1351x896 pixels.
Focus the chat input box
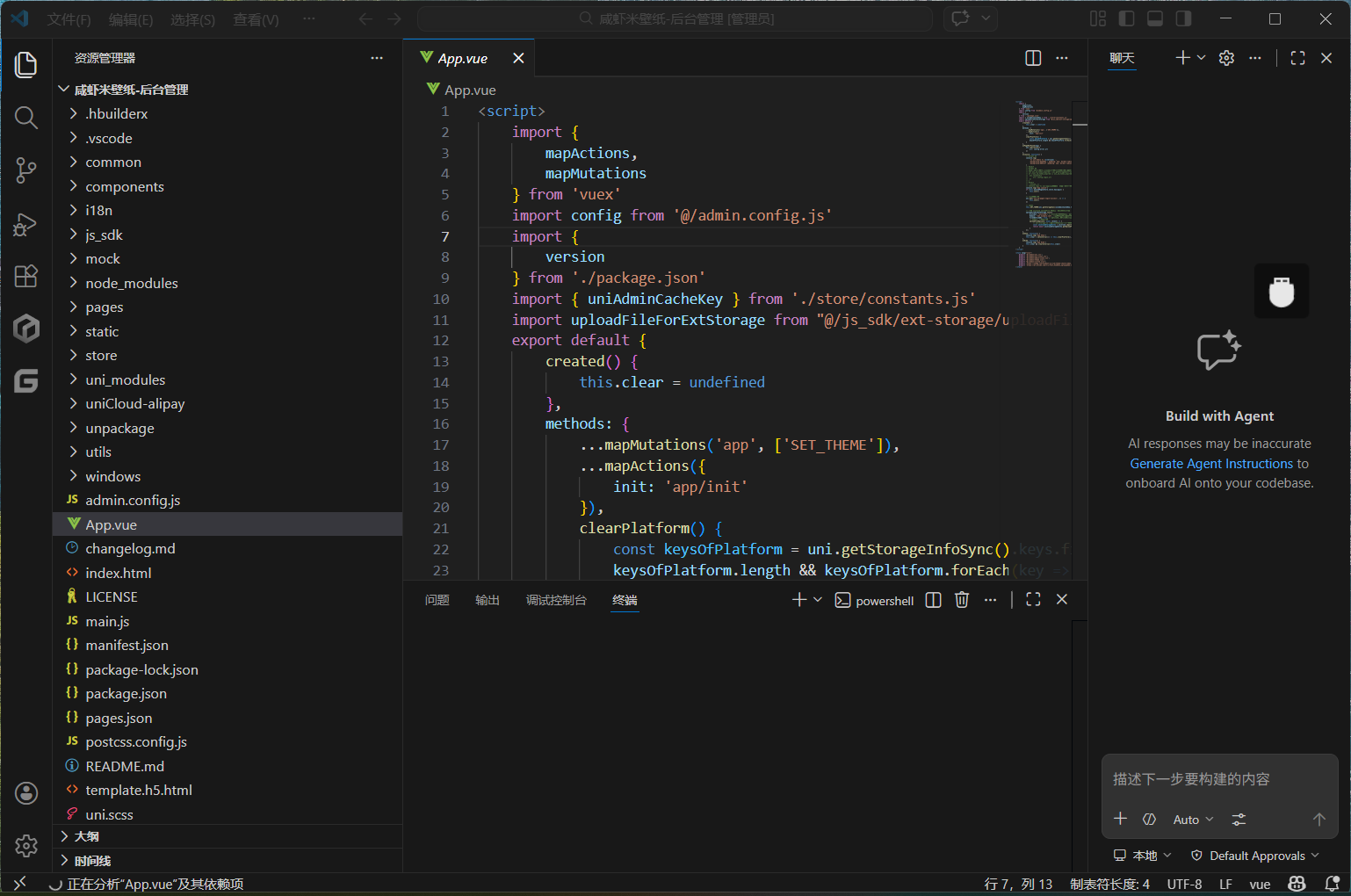1218,779
